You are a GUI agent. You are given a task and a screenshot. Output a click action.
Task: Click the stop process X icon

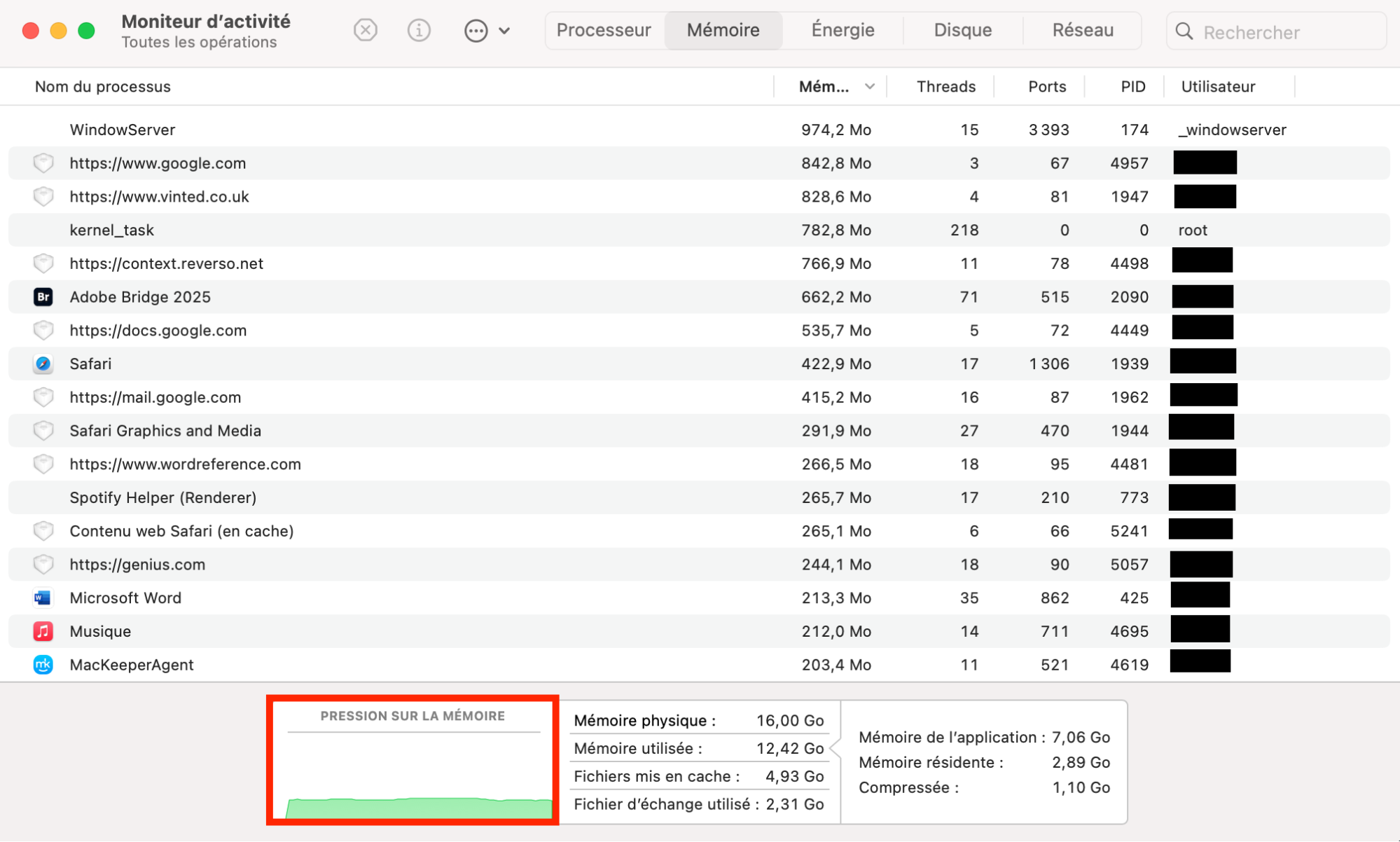coord(365,30)
